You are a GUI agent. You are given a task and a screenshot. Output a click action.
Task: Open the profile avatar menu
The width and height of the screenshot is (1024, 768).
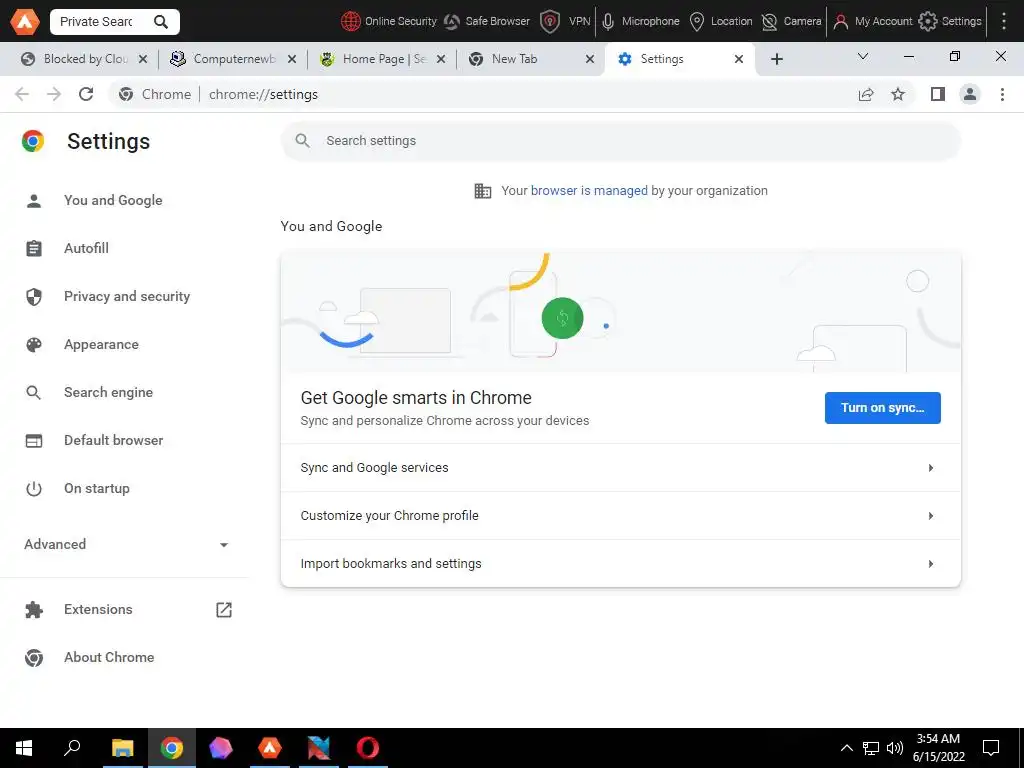970,94
